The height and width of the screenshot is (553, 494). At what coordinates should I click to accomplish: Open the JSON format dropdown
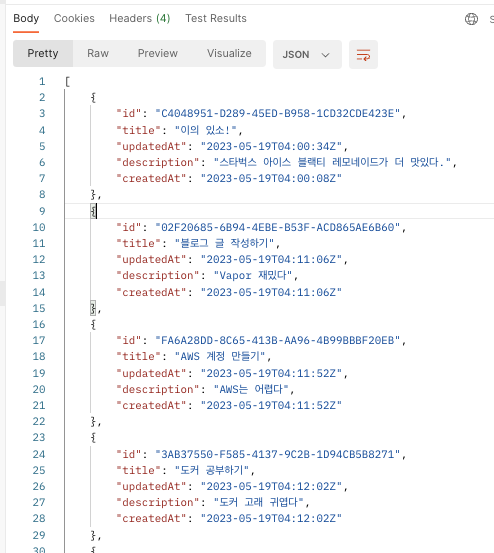(307, 54)
